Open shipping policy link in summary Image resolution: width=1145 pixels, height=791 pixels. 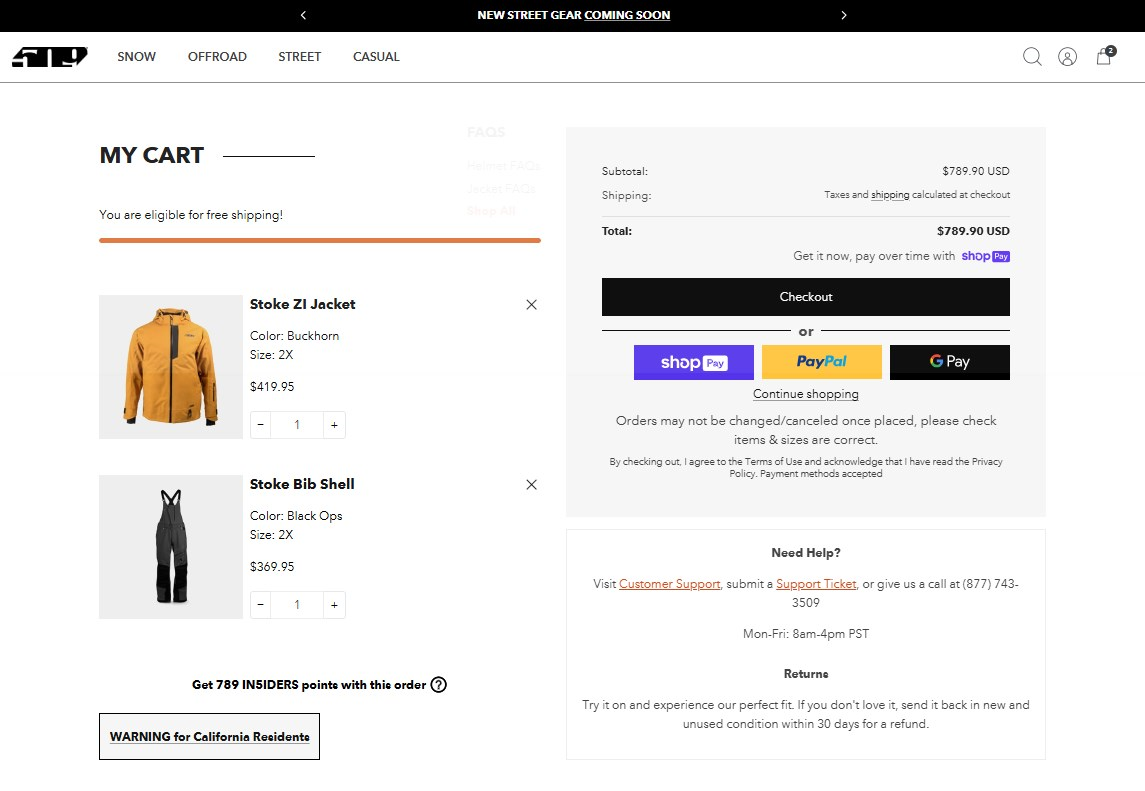890,195
